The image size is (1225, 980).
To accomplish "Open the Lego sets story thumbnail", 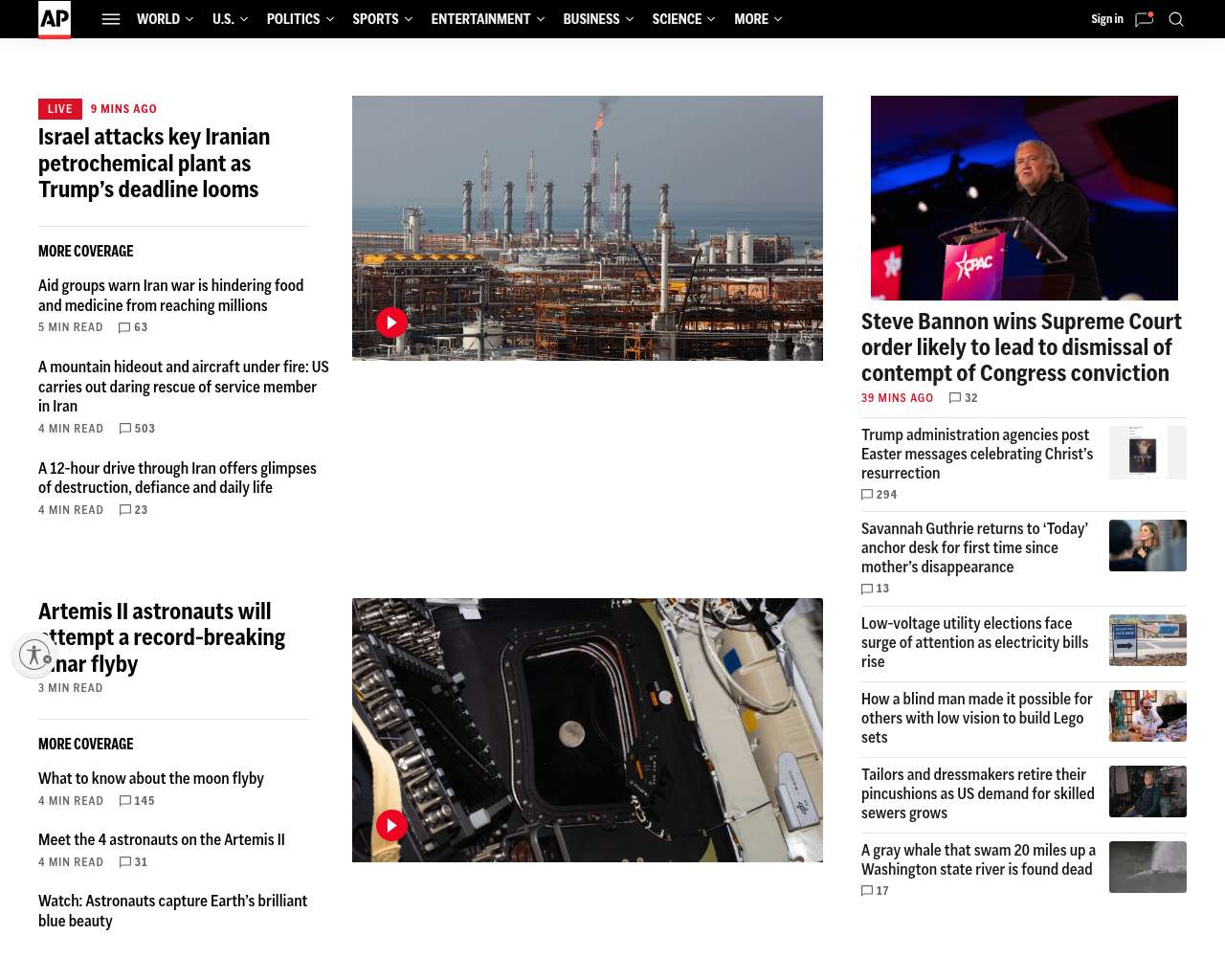I will [x=1147, y=716].
